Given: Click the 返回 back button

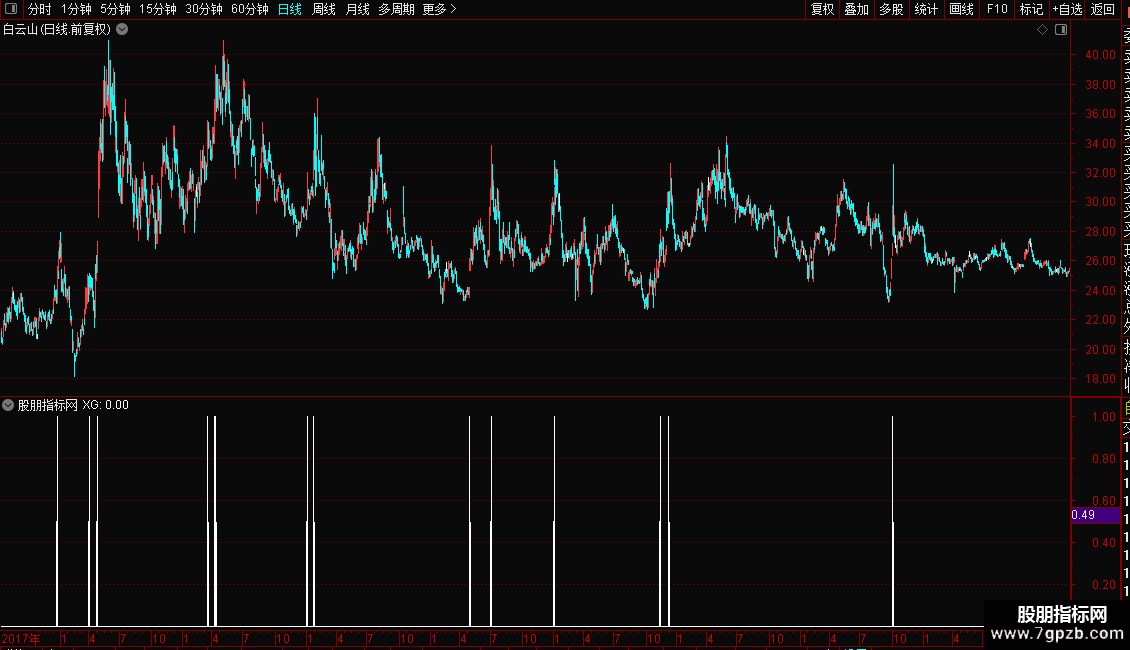Looking at the screenshot, I should [1103, 9].
